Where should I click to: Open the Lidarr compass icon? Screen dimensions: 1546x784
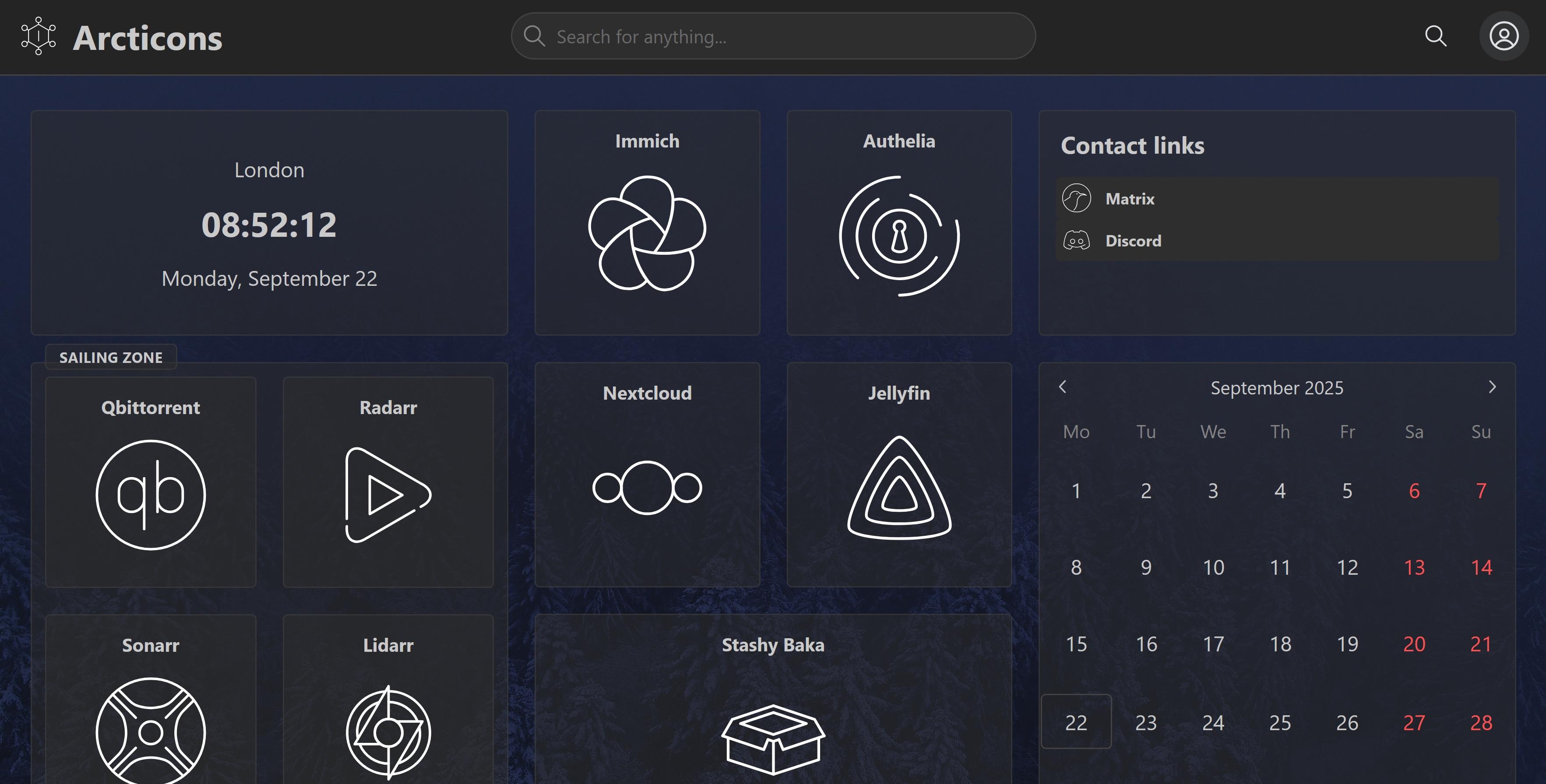pos(387,732)
